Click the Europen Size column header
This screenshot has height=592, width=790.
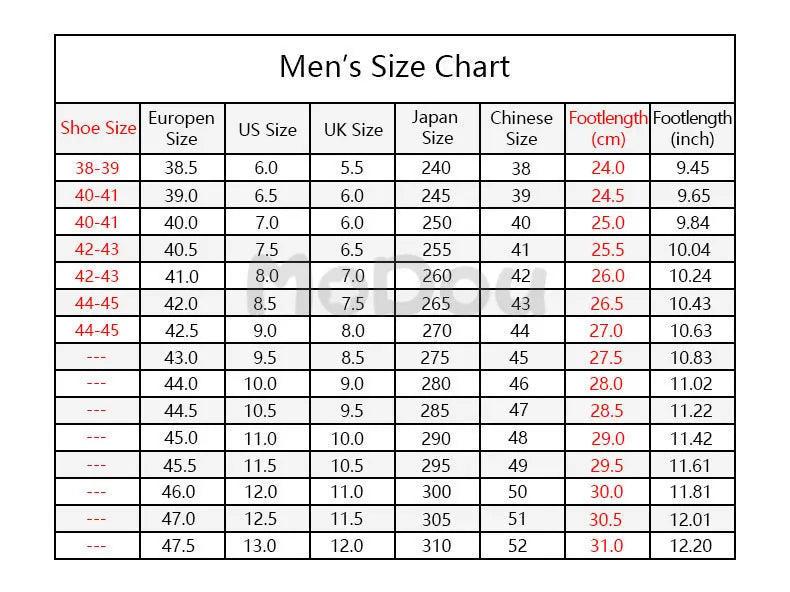[182, 128]
